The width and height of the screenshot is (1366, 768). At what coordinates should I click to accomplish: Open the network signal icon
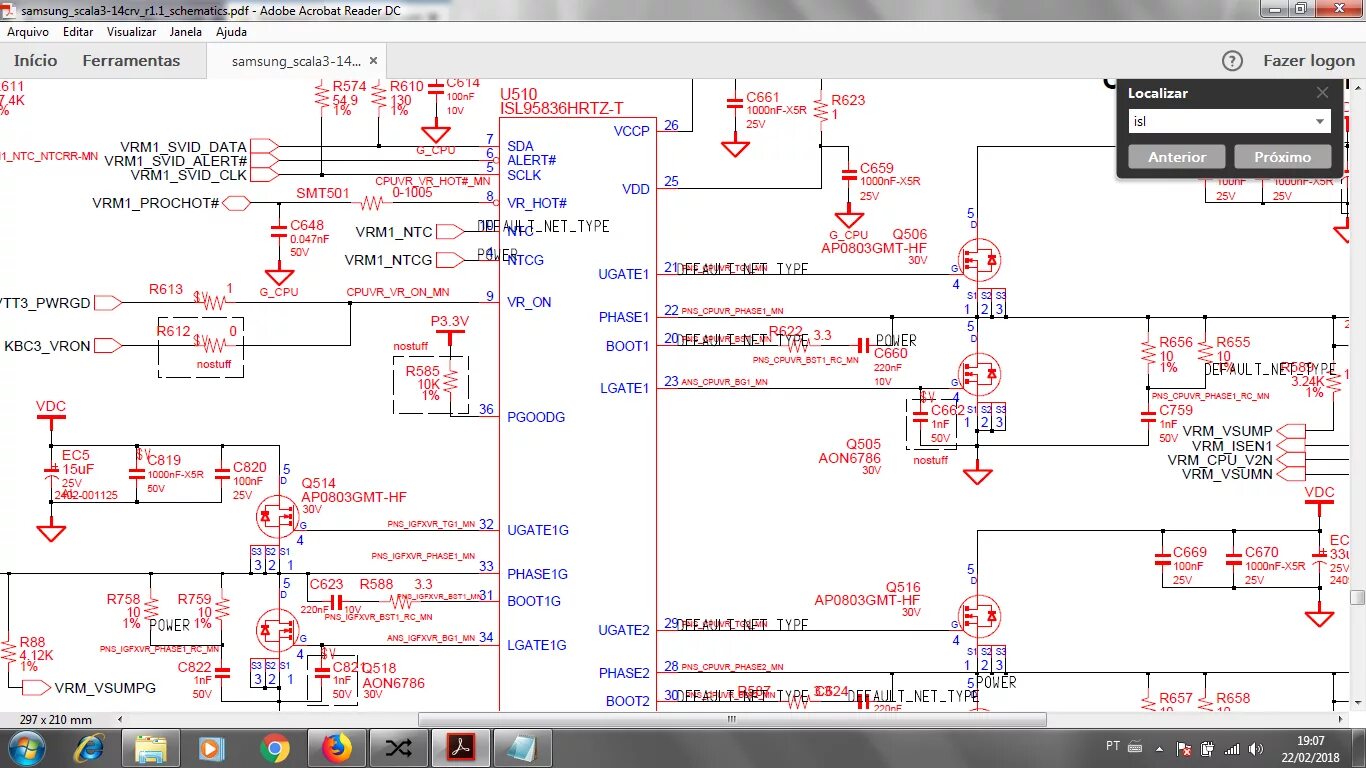pyautogui.click(x=1232, y=748)
